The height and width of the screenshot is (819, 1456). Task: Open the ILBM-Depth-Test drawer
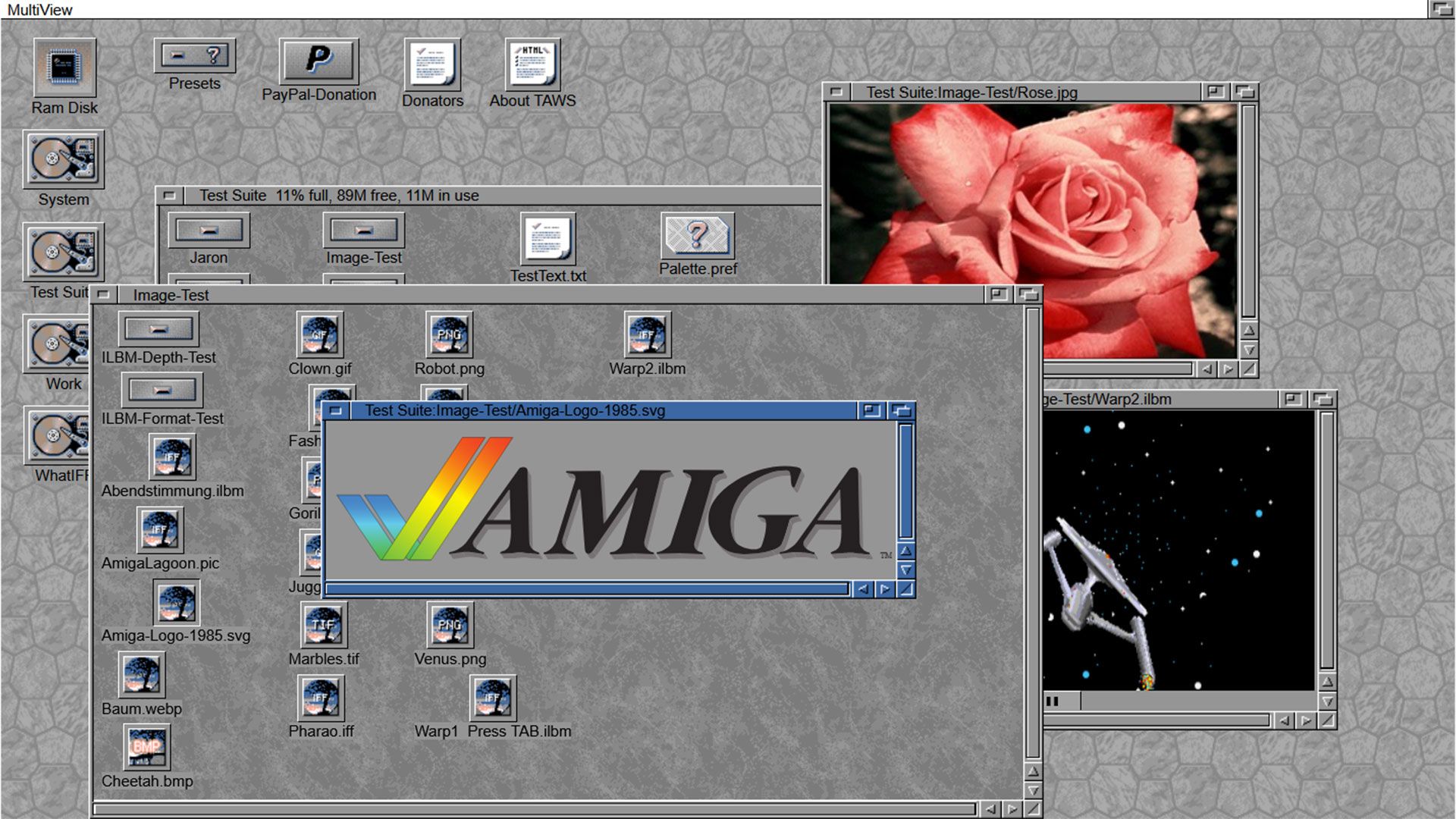pos(158,328)
